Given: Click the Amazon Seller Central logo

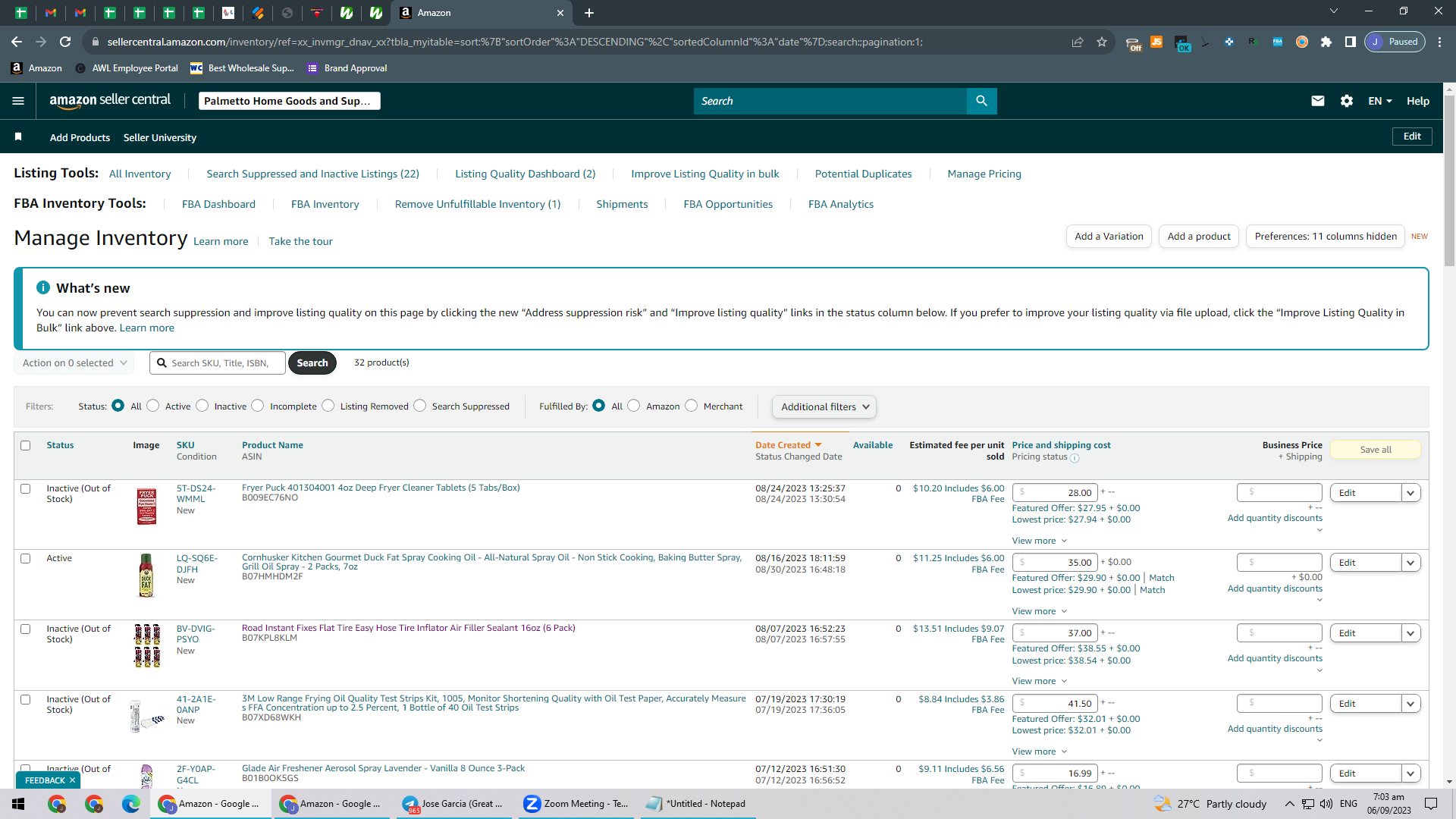Looking at the screenshot, I should (x=110, y=101).
